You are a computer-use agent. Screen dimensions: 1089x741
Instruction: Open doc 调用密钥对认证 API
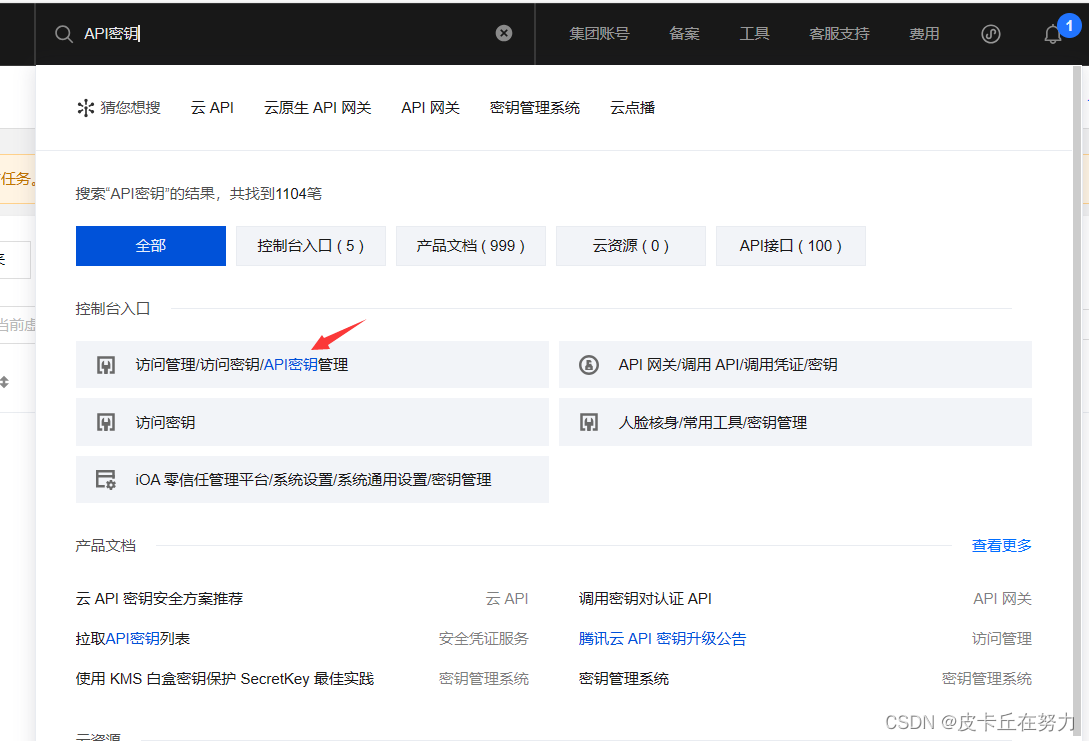click(x=645, y=599)
